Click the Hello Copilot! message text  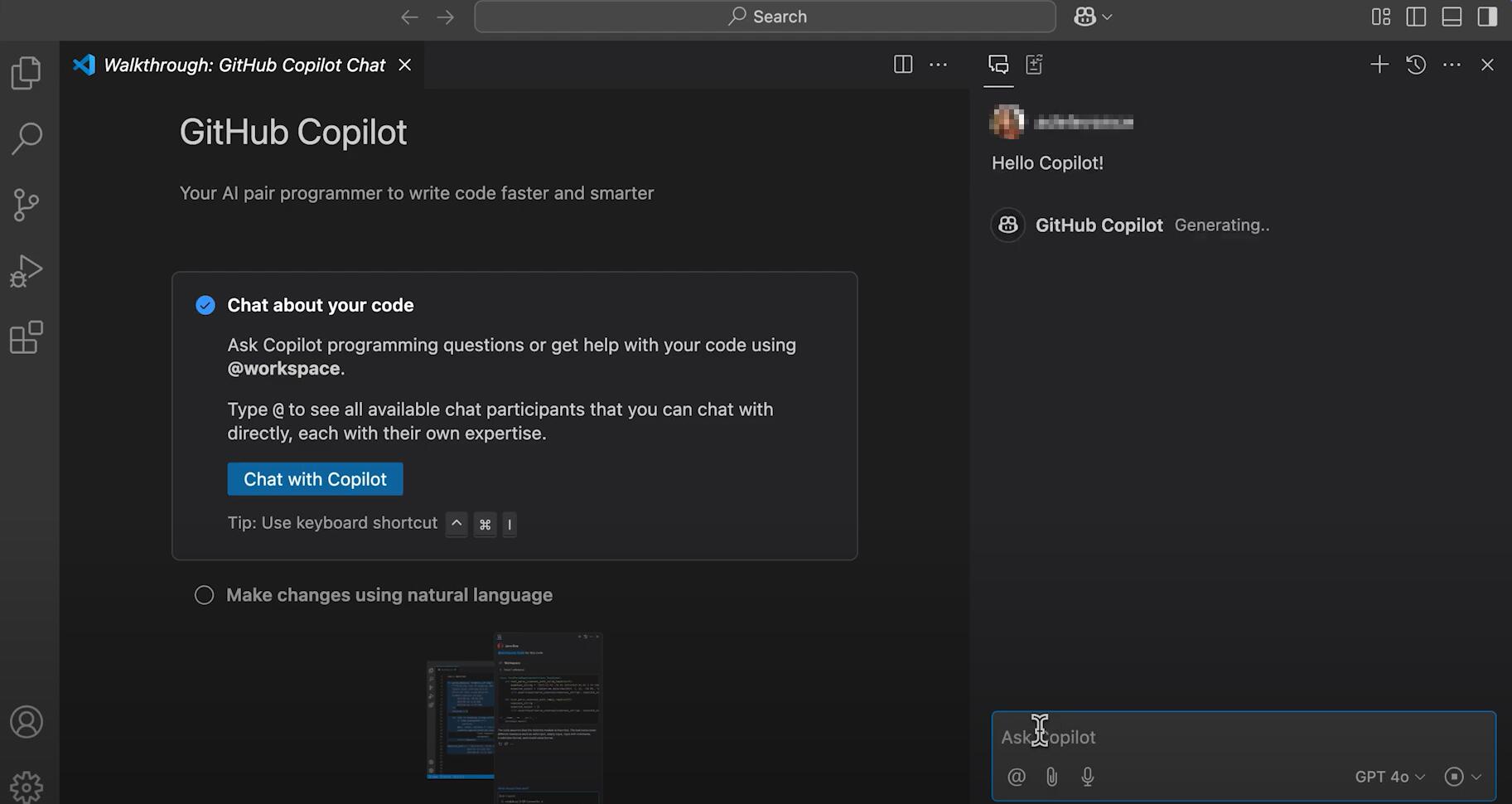1047,163
